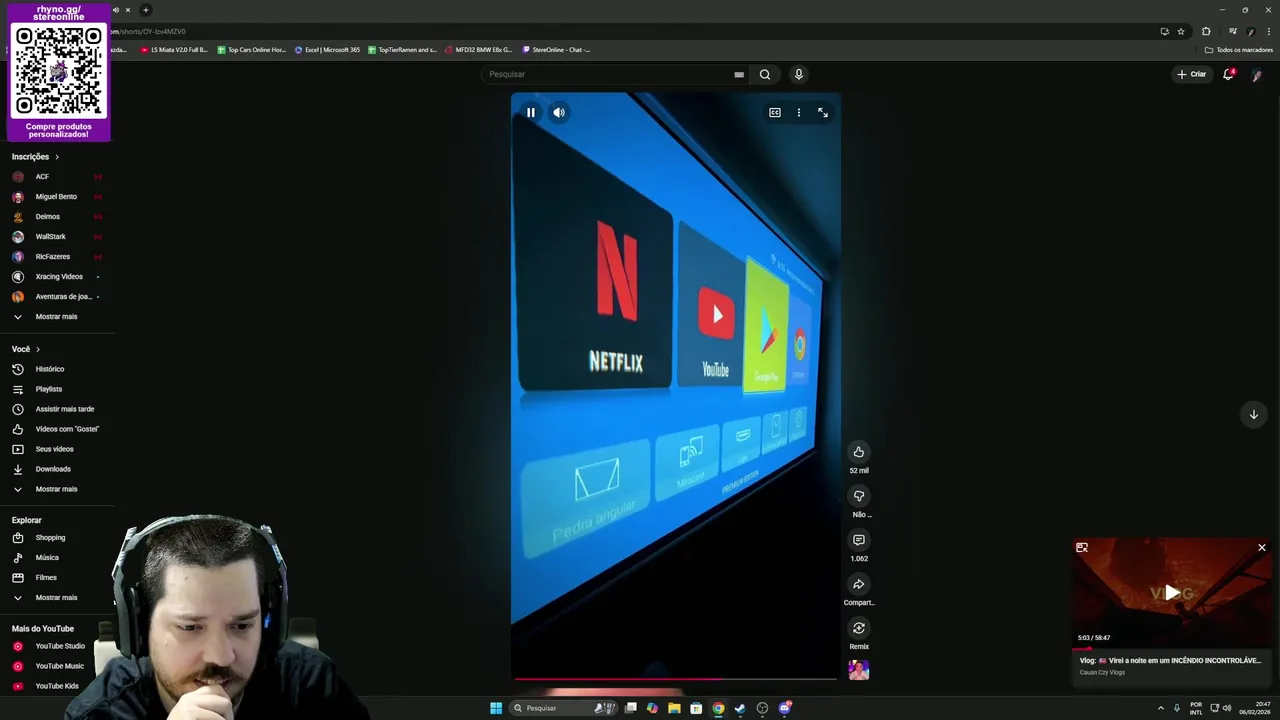Open Miguel Bento channel

point(57,197)
